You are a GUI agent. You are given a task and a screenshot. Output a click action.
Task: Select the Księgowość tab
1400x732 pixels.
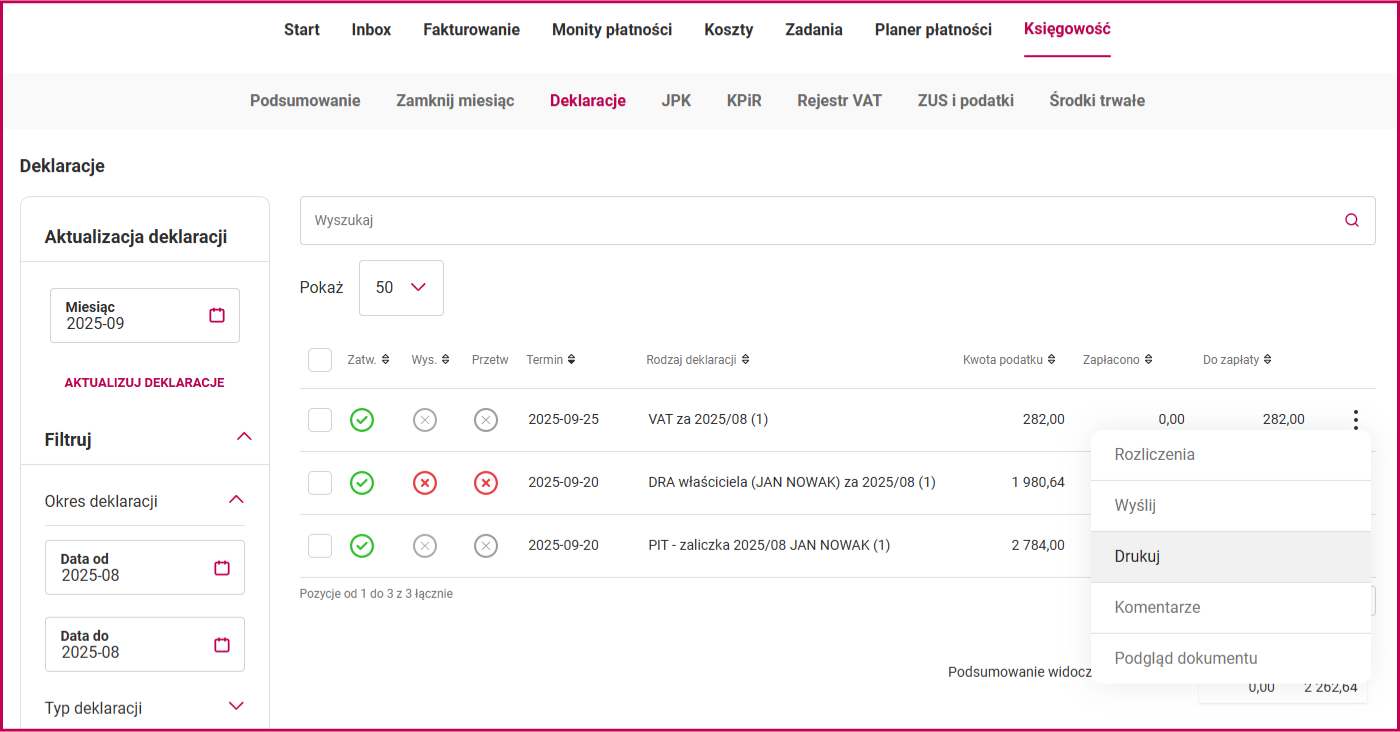click(x=1067, y=29)
